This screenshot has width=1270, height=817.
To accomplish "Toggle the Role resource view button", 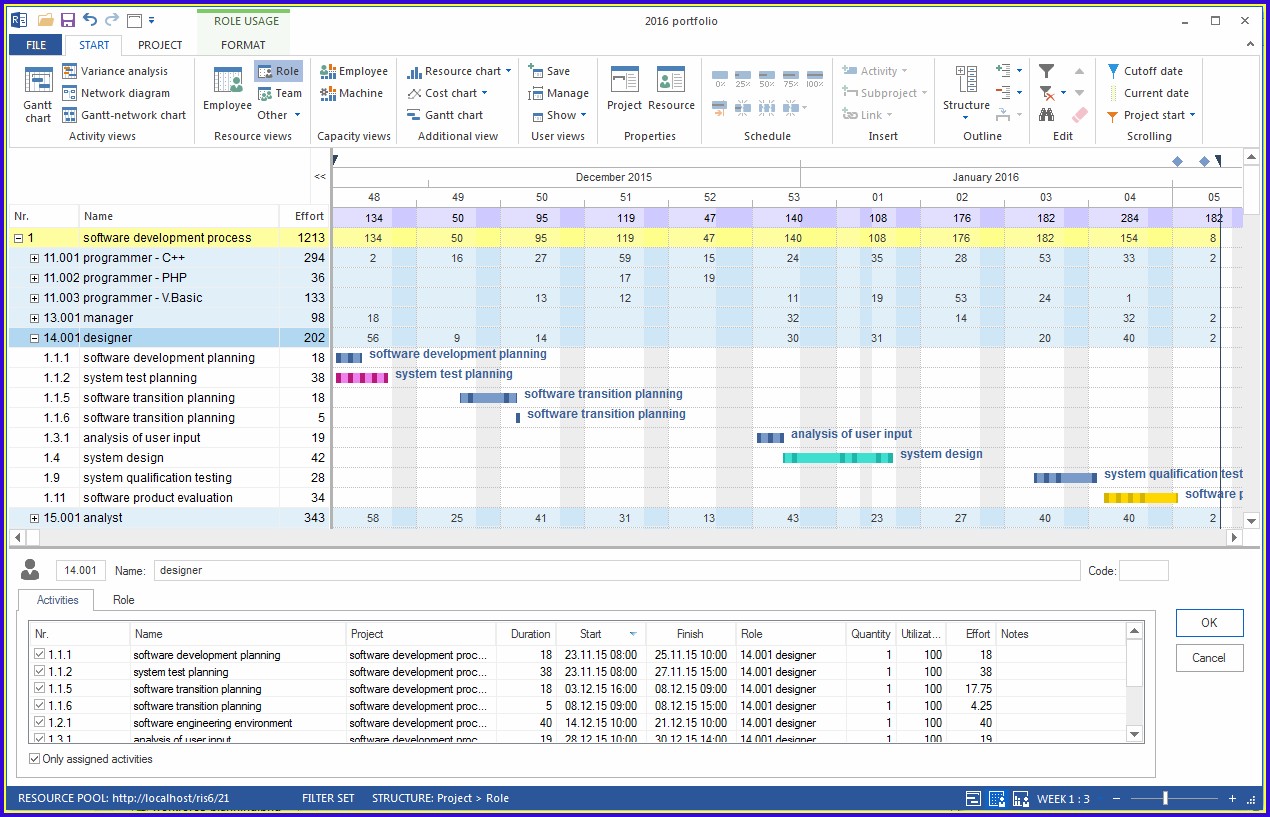I will (x=279, y=71).
